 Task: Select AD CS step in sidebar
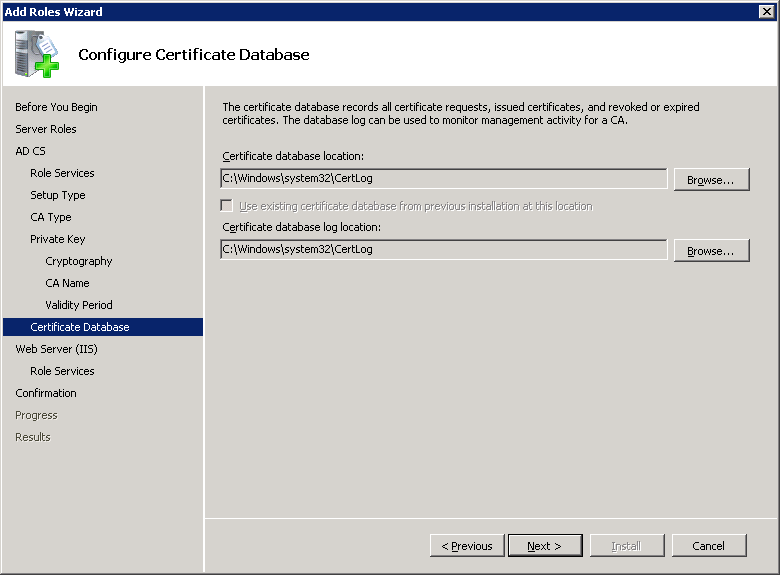[x=30, y=151]
